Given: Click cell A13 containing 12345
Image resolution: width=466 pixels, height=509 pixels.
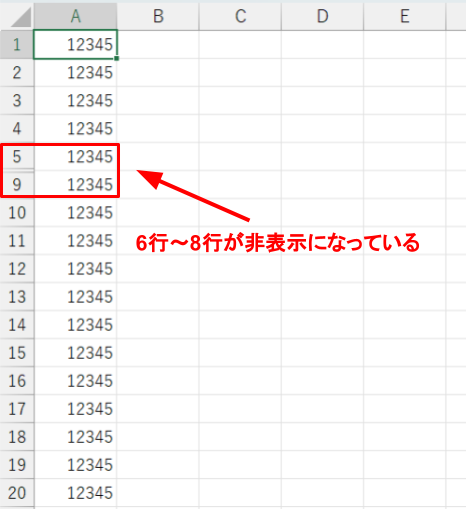Looking at the screenshot, I should [75, 297].
